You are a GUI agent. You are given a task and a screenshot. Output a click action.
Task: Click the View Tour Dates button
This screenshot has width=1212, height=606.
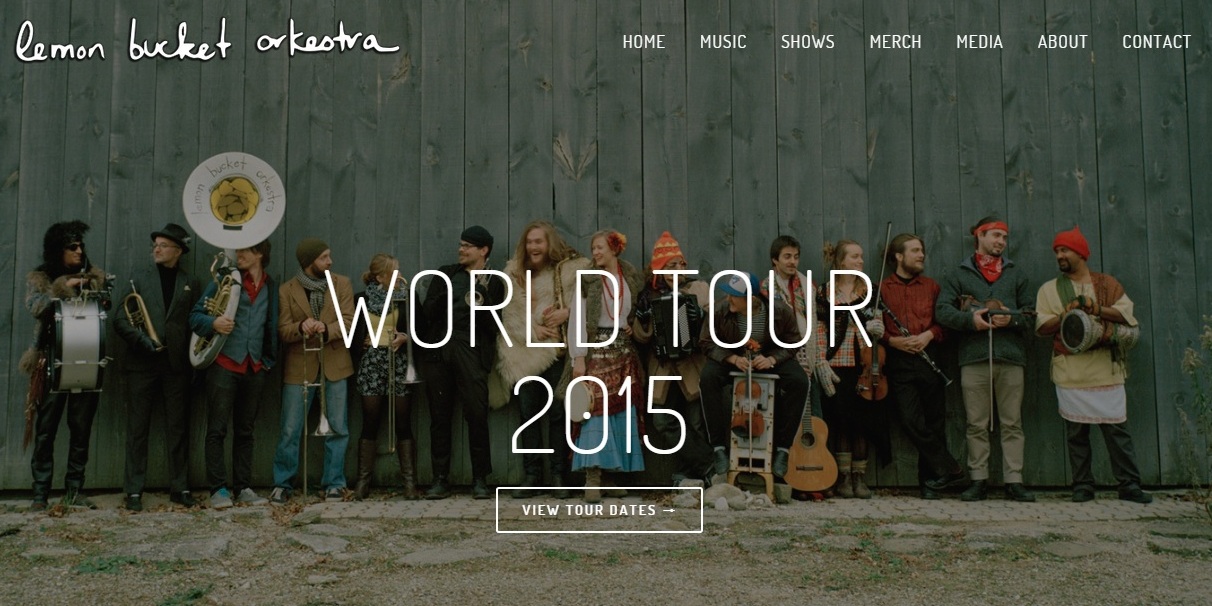pos(599,510)
